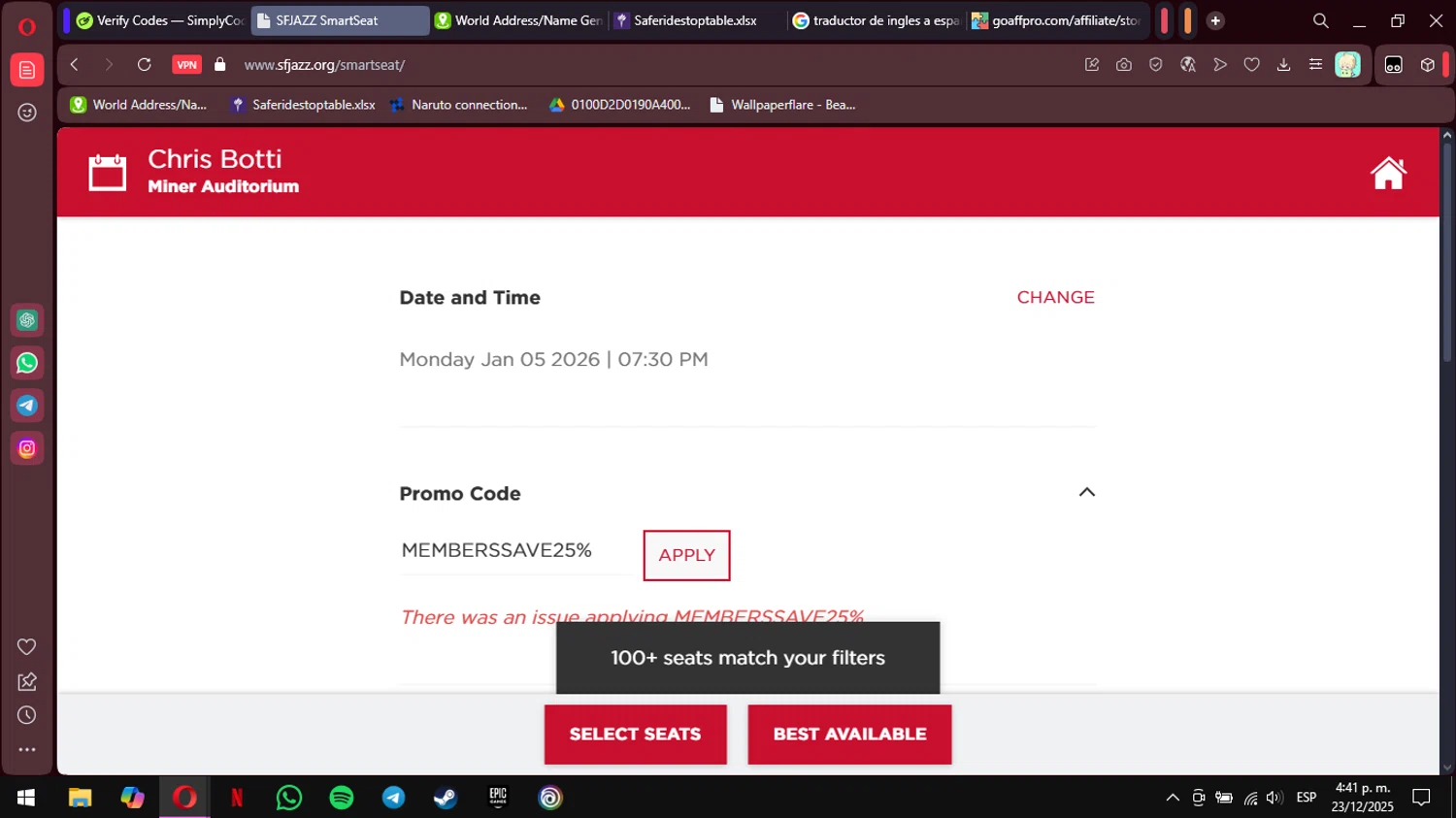1456x818 pixels.
Task: Switch to goaffpro.com affiliate tab
Action: click(1056, 20)
